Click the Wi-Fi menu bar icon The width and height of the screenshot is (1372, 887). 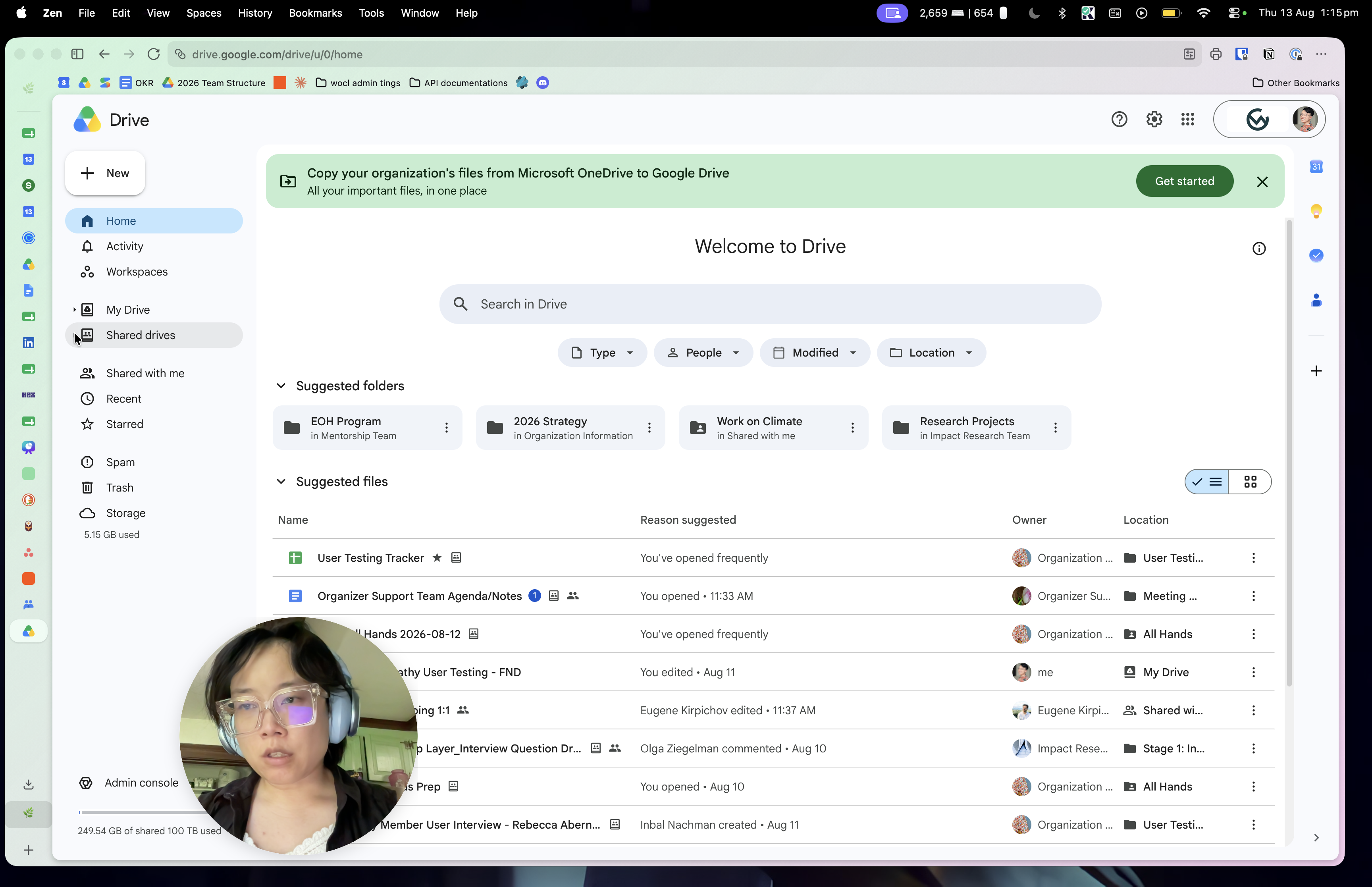pyautogui.click(x=1203, y=13)
